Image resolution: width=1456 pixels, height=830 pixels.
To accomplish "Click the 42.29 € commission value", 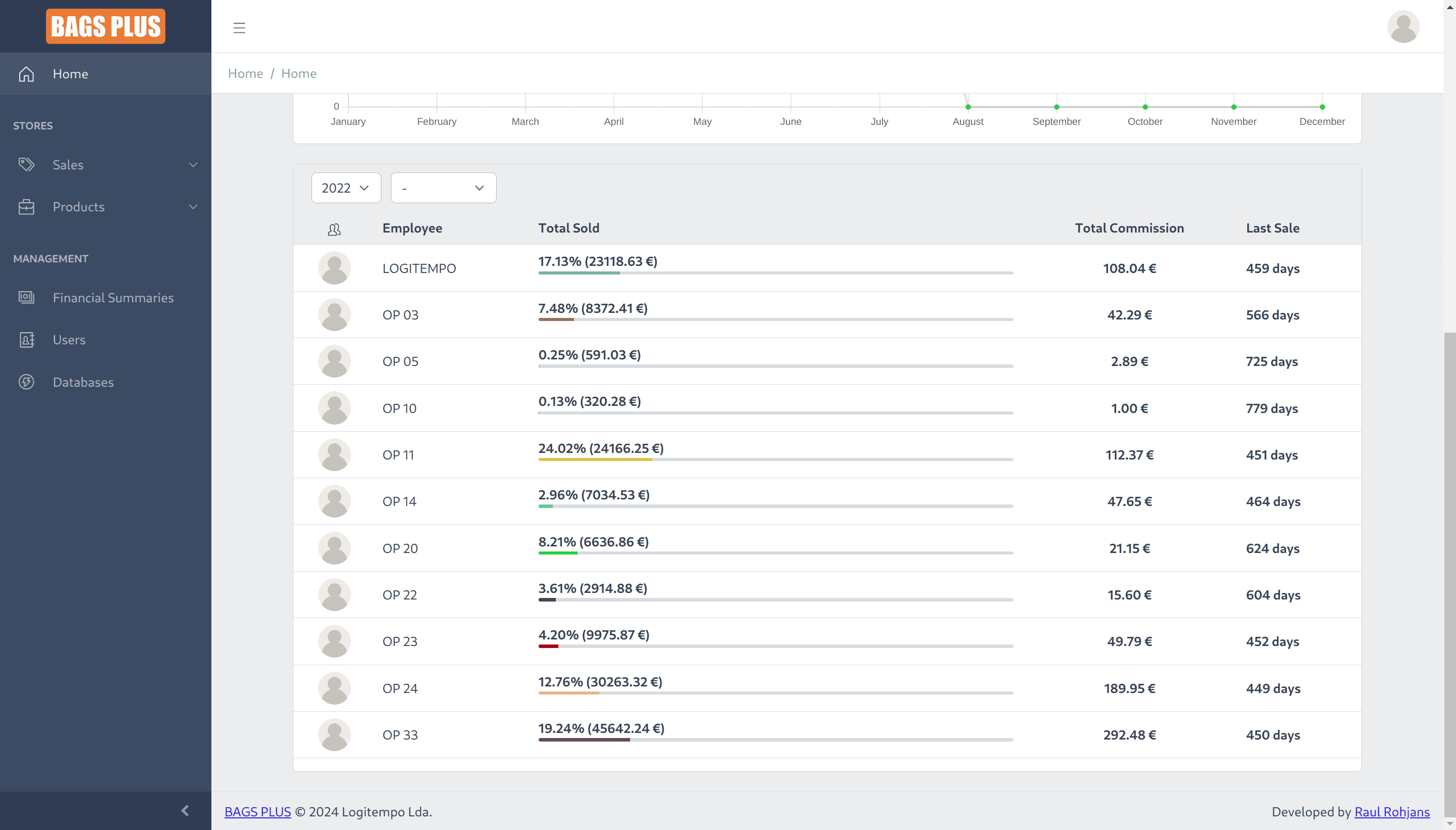I will (1129, 315).
